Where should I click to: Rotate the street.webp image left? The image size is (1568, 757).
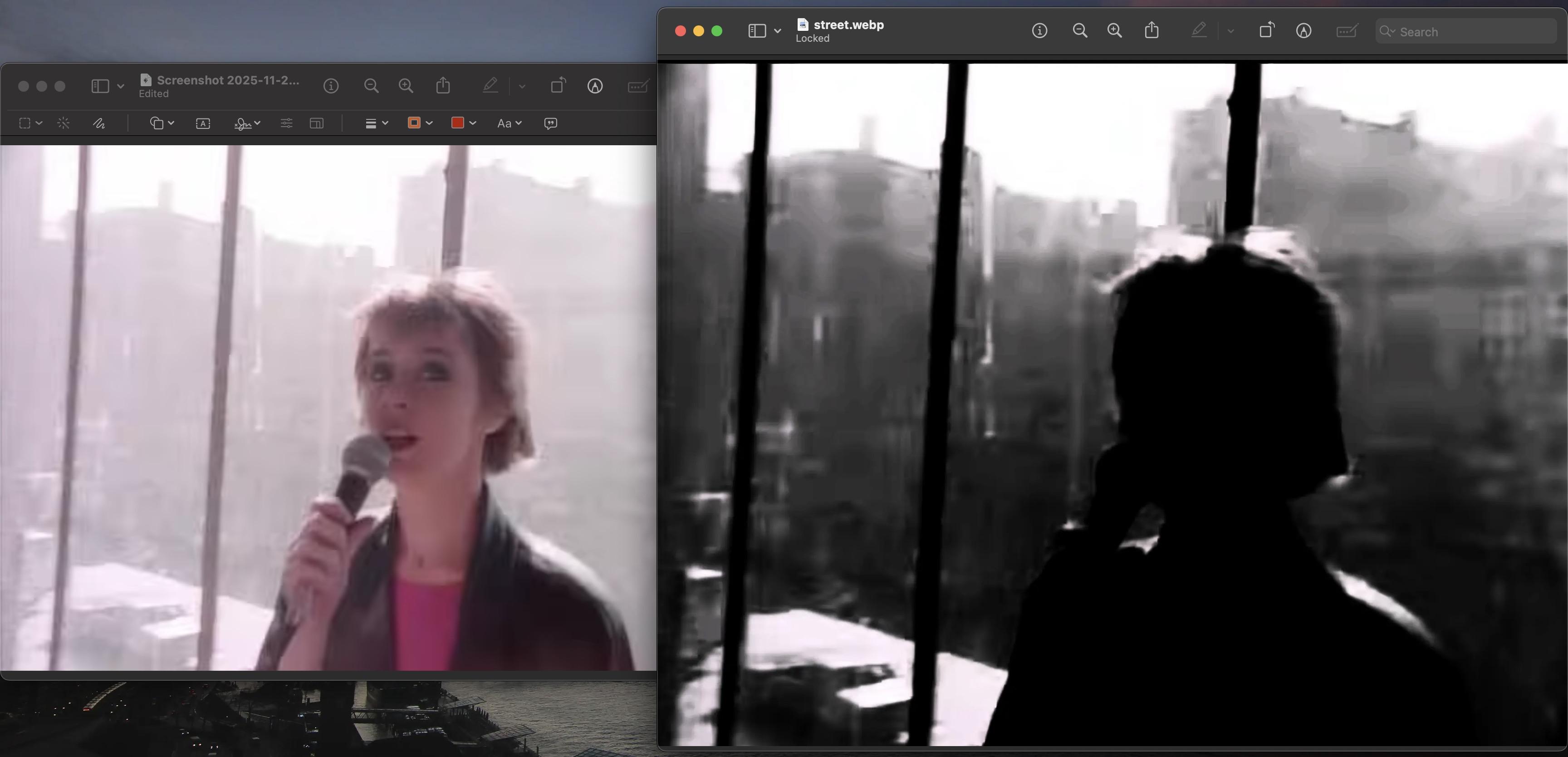pyautogui.click(x=1266, y=30)
